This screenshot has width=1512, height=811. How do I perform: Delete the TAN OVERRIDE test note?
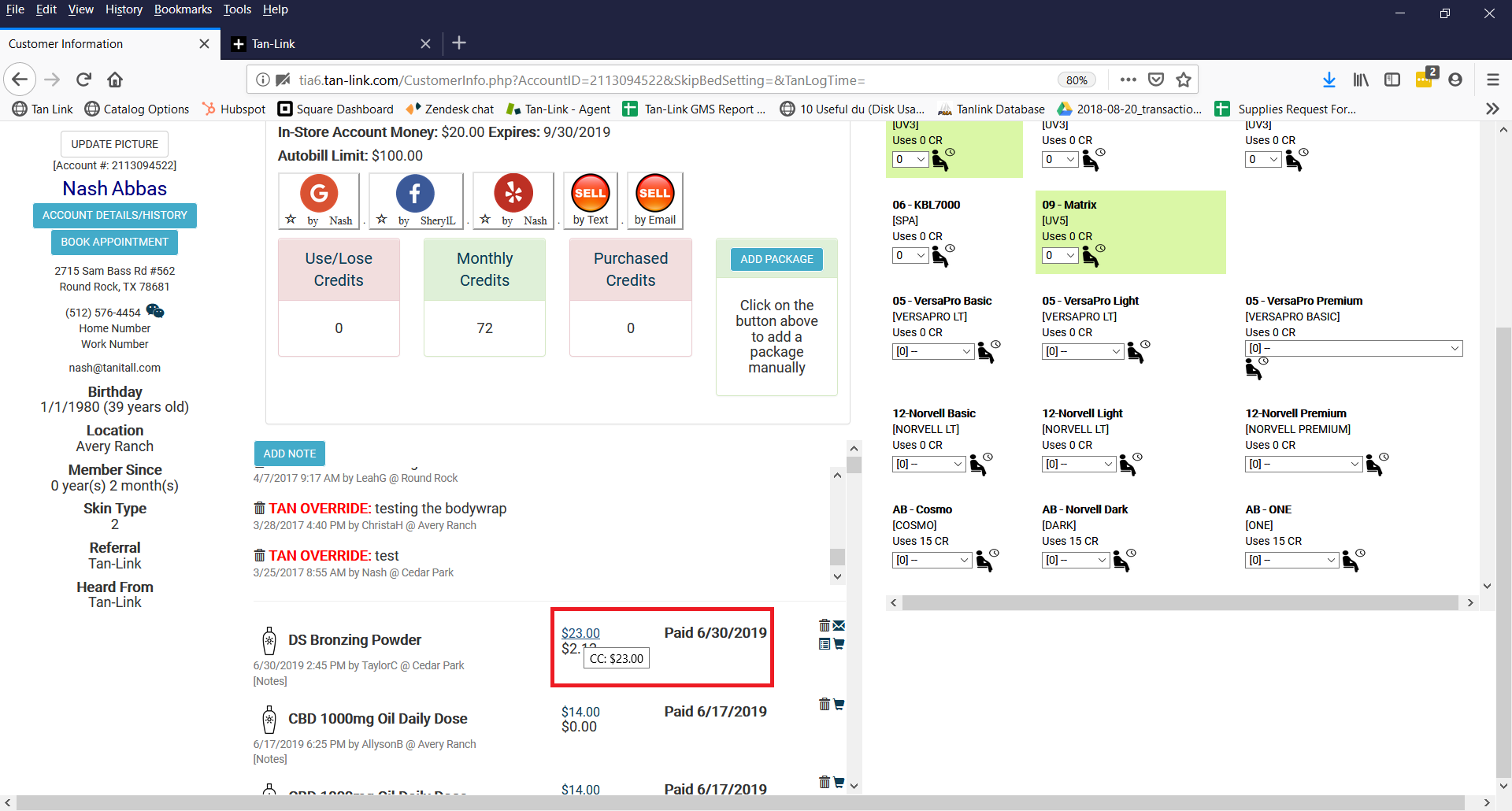(x=259, y=555)
